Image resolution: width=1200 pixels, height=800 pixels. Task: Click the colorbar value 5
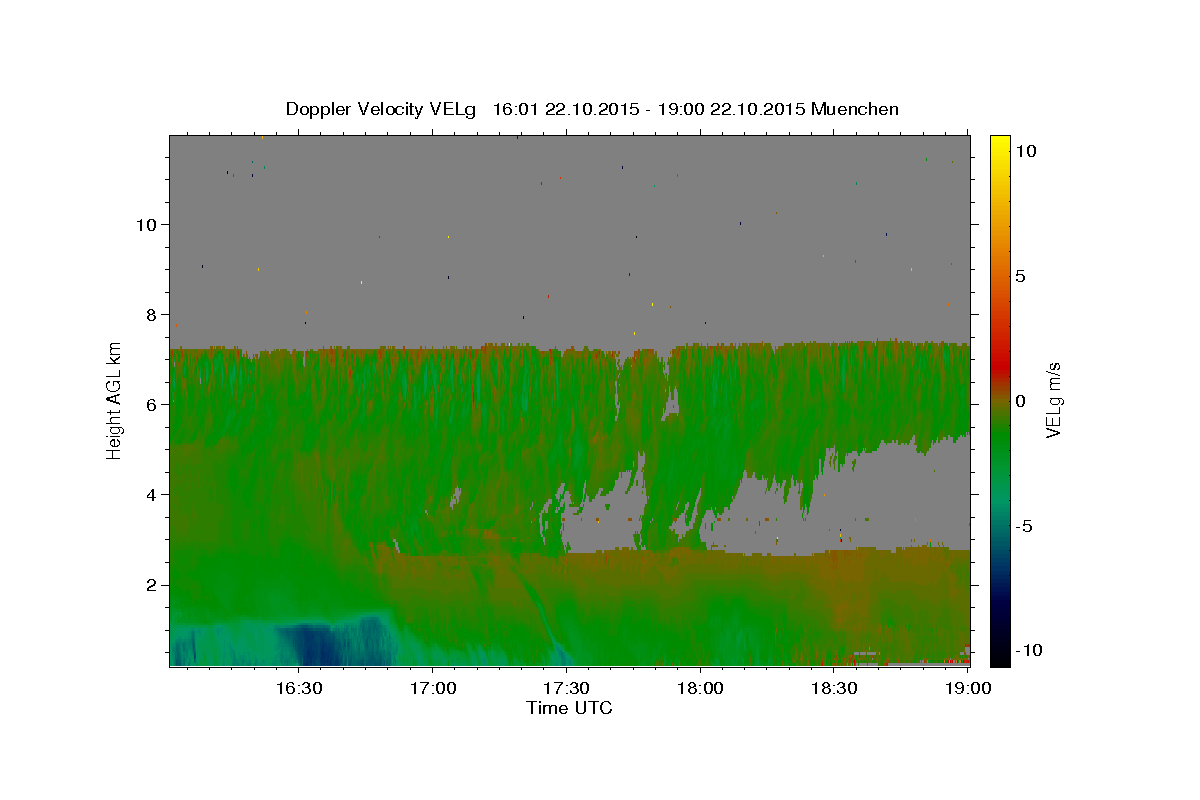pyautogui.click(x=1020, y=276)
